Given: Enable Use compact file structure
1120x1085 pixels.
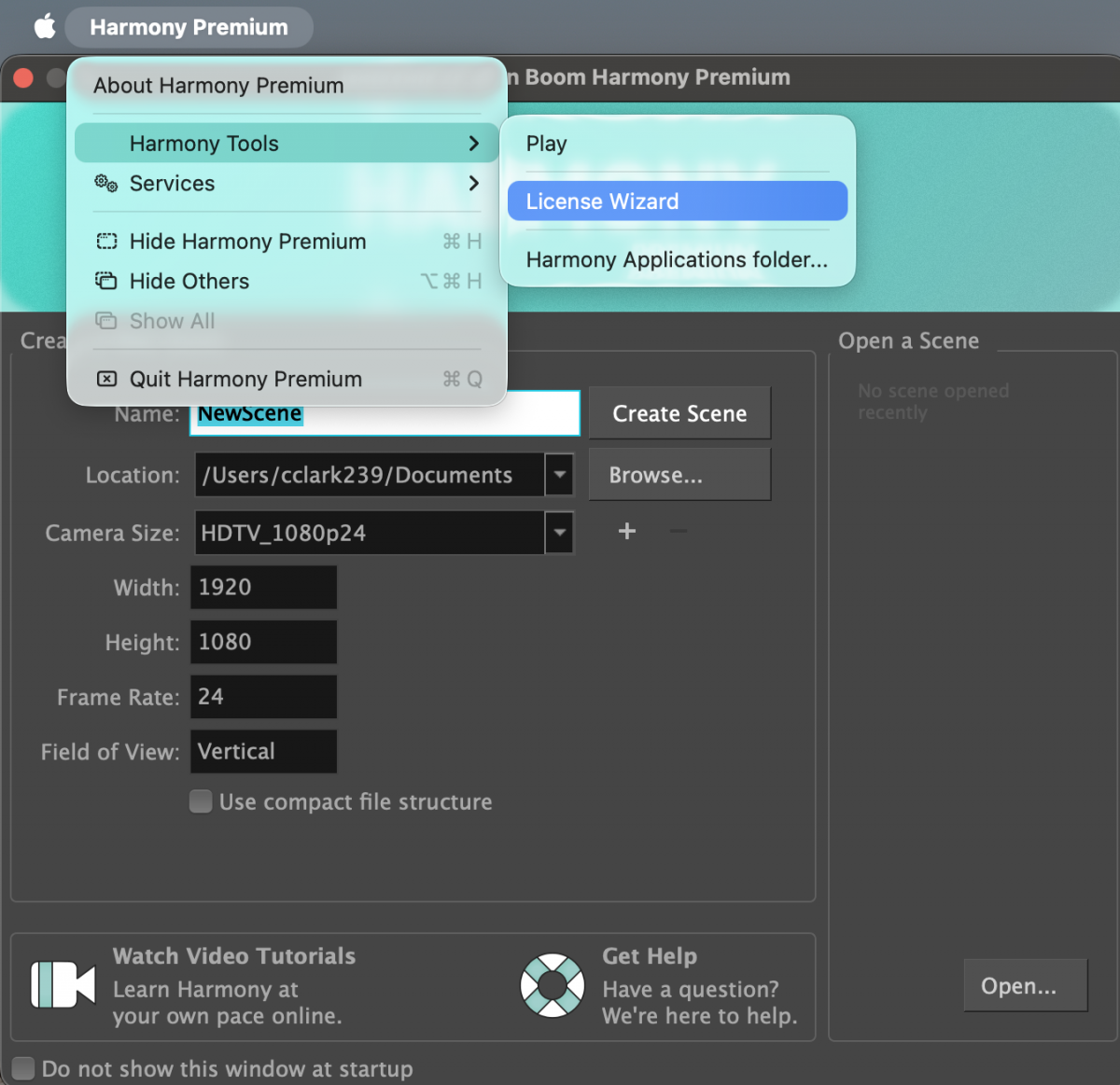Looking at the screenshot, I should click(201, 801).
